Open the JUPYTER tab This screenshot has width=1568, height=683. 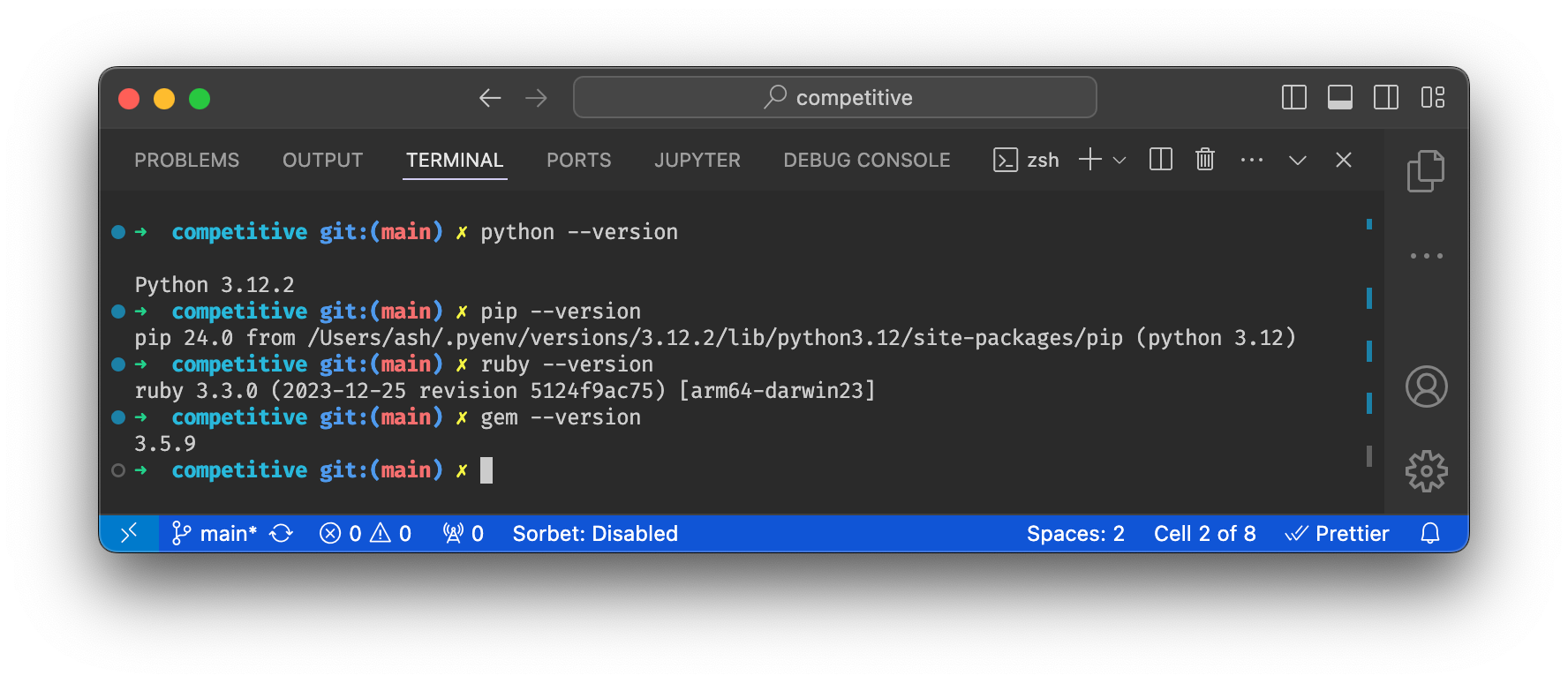tap(697, 160)
